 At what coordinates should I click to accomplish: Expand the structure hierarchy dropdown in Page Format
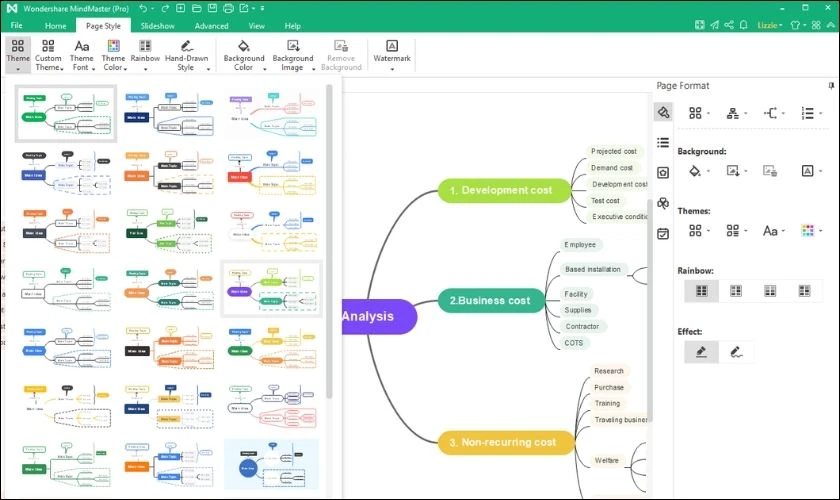point(737,113)
